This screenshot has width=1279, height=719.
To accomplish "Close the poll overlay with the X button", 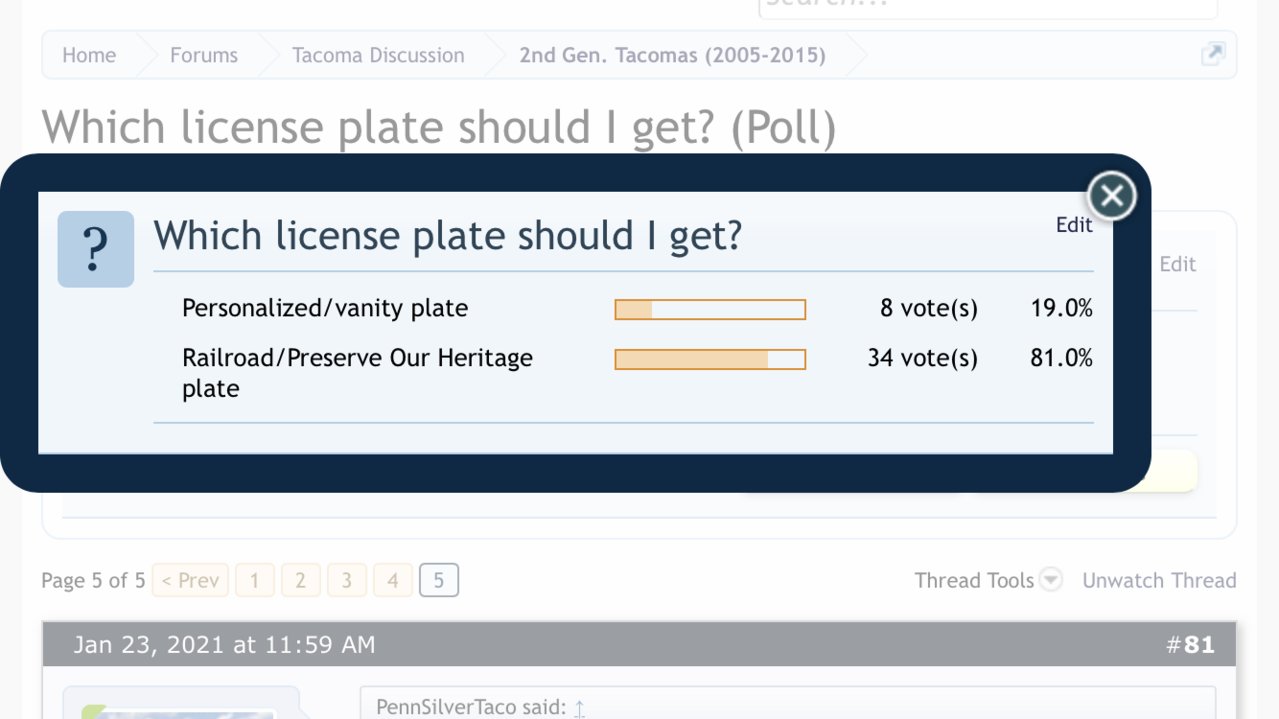I will 1111,196.
